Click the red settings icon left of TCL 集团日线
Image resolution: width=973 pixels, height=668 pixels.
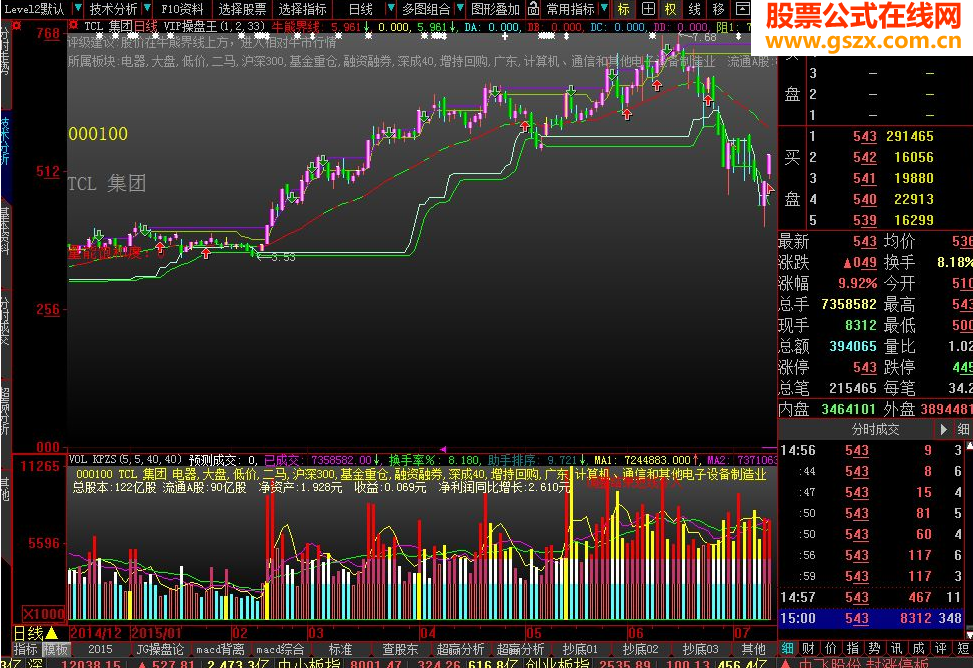(x=74, y=25)
